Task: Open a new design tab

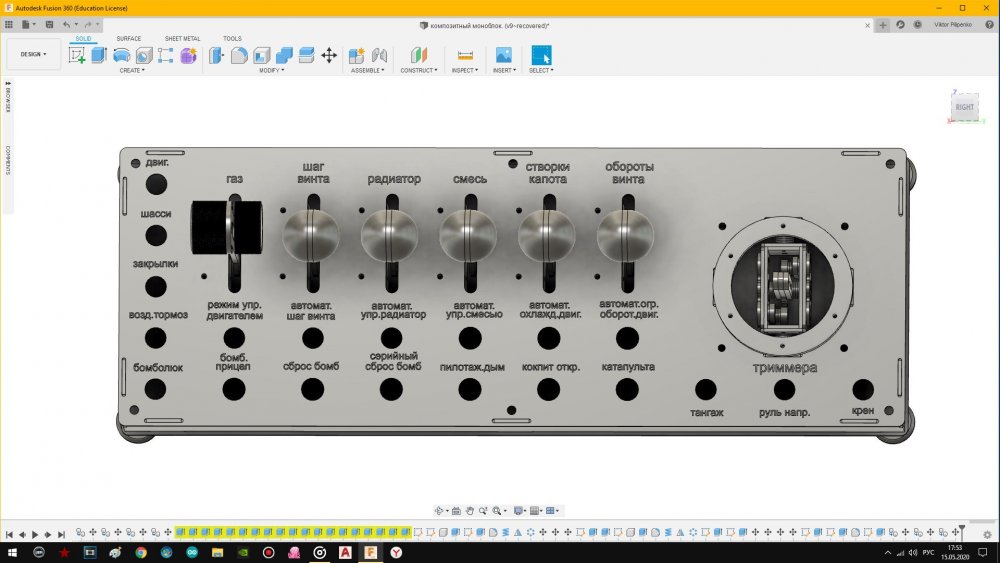Action: [x=883, y=25]
